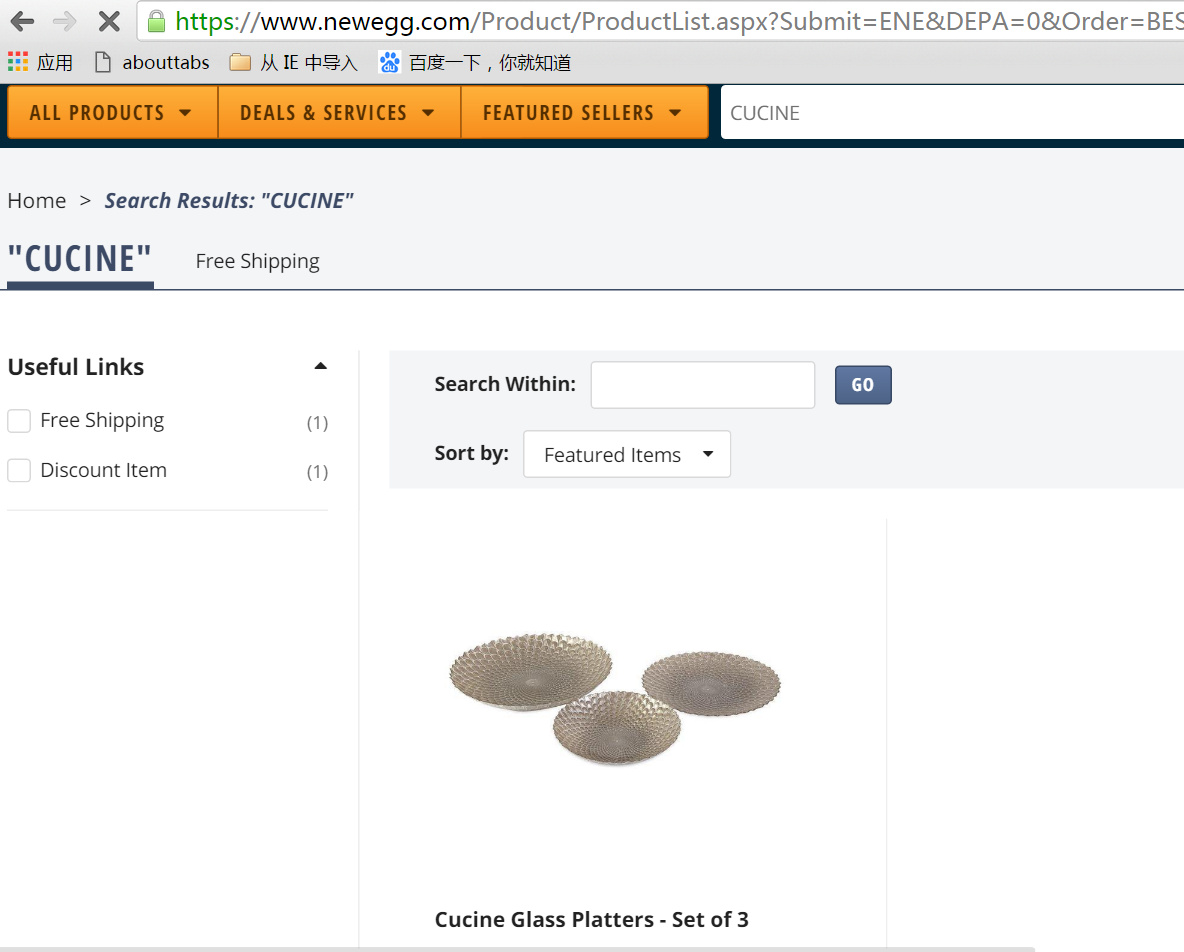Go back using the browser back arrow
Image resolution: width=1184 pixels, height=952 pixels.
coord(23,21)
